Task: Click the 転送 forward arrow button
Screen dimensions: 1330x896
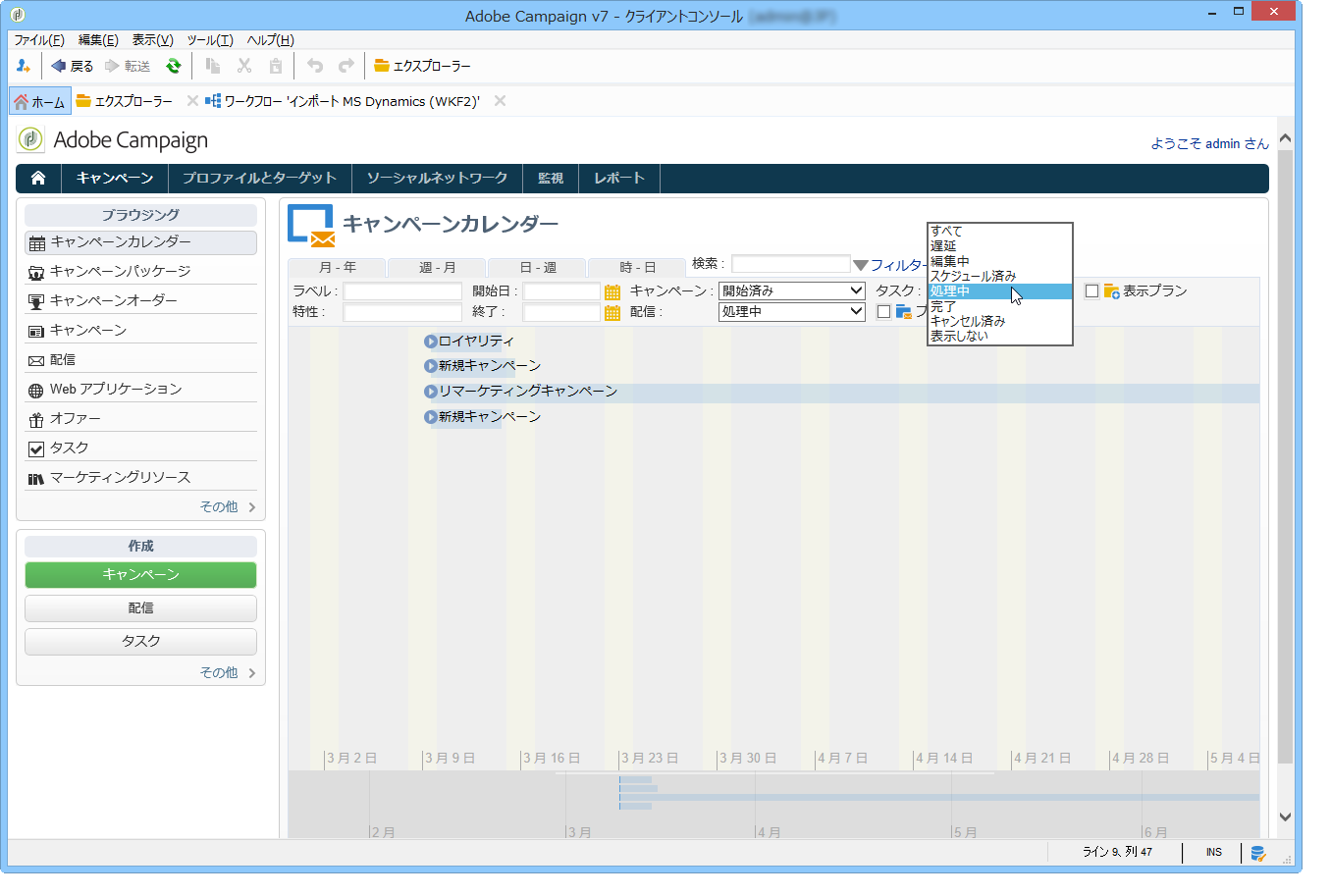Action: tap(128, 66)
